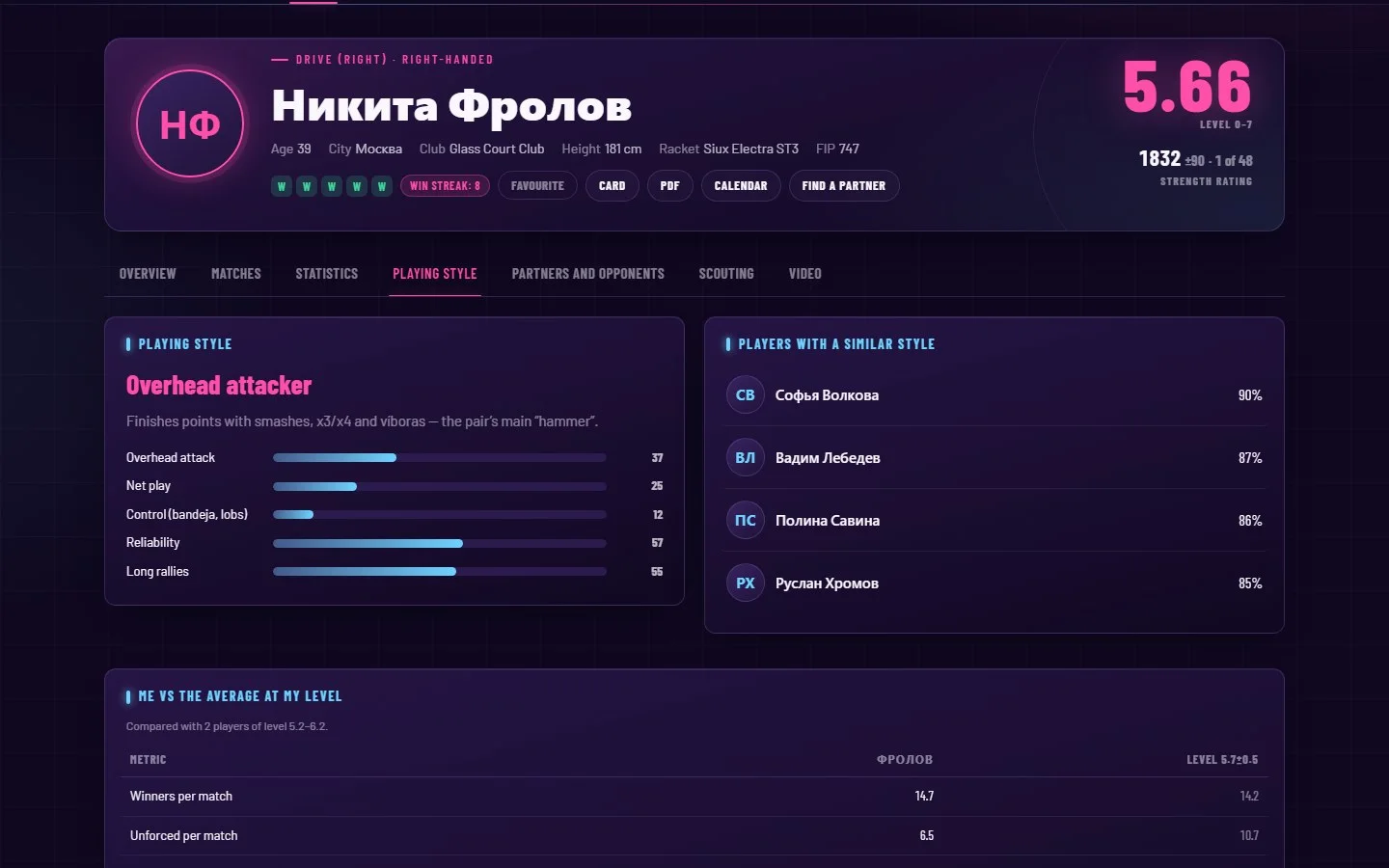Open the Calendar button
The height and width of the screenshot is (868, 1389).
coord(741,186)
